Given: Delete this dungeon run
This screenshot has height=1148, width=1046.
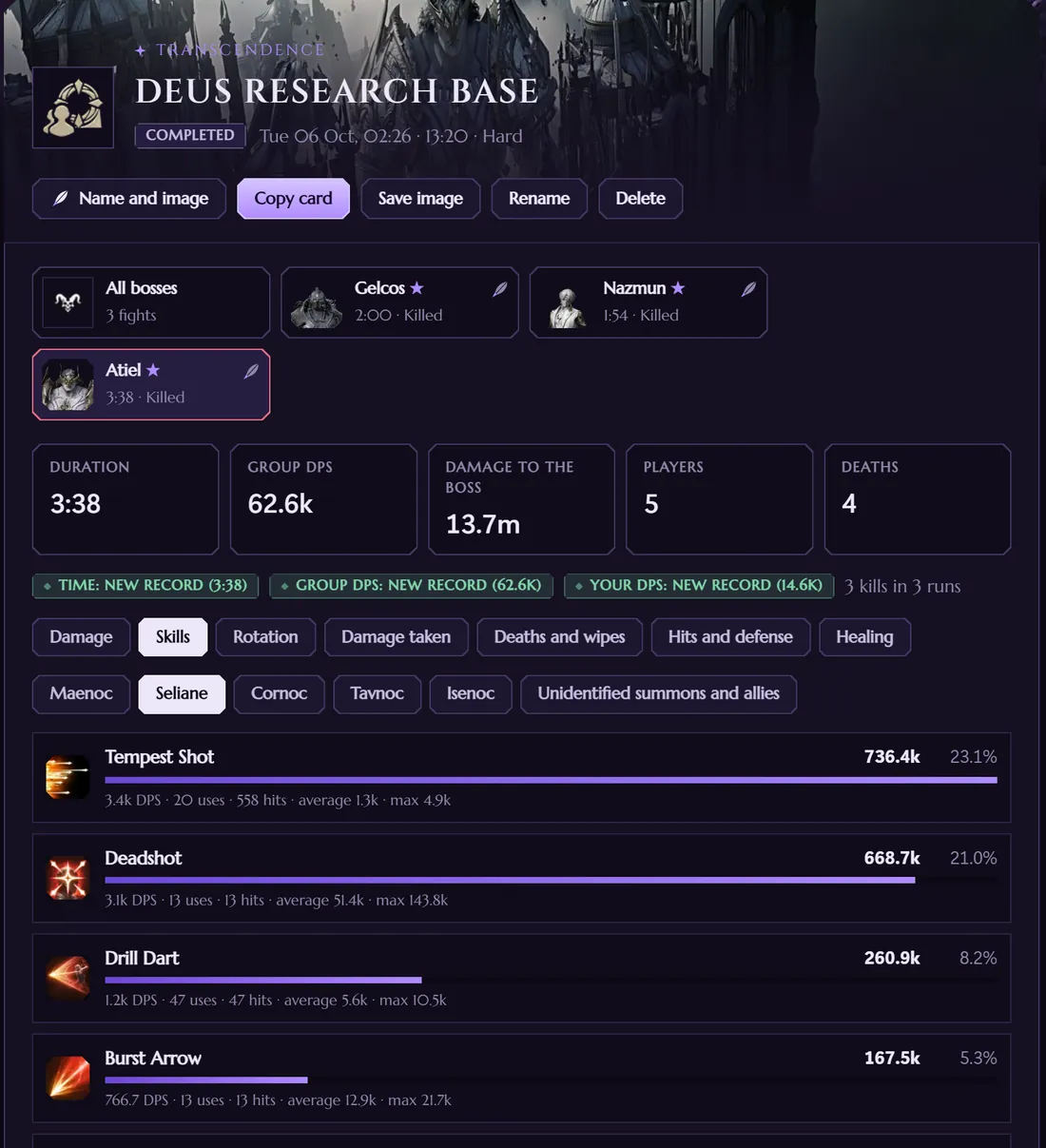Looking at the screenshot, I should pyautogui.click(x=640, y=199).
